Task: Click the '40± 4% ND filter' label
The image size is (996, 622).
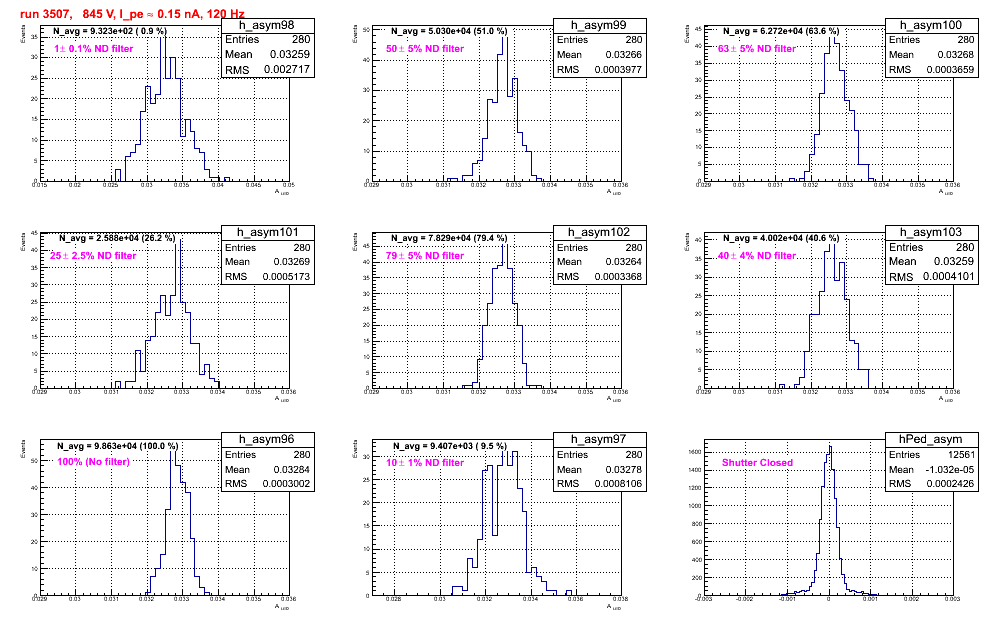Action: point(757,256)
